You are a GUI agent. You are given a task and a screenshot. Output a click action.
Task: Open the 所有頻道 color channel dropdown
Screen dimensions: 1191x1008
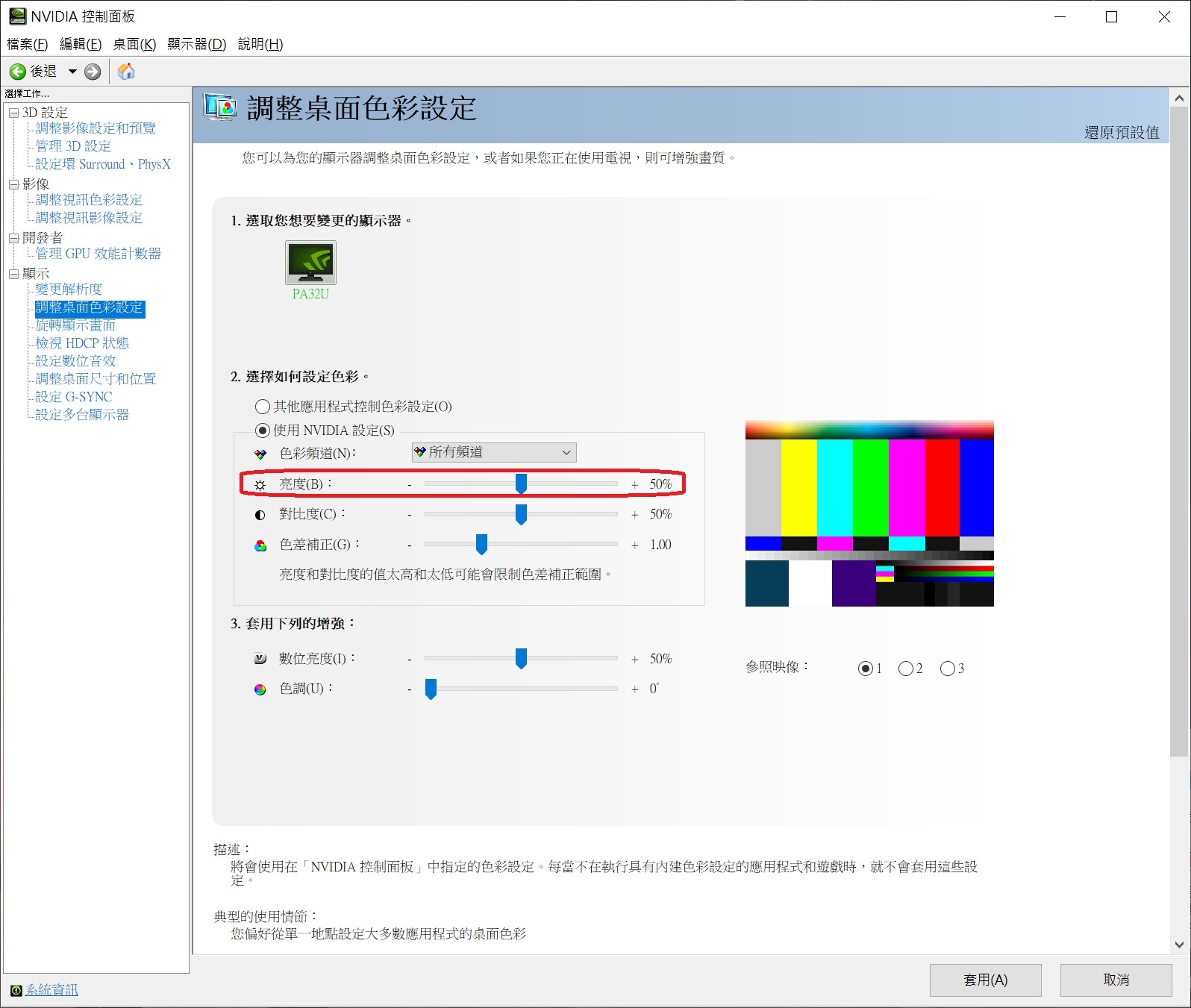[494, 453]
